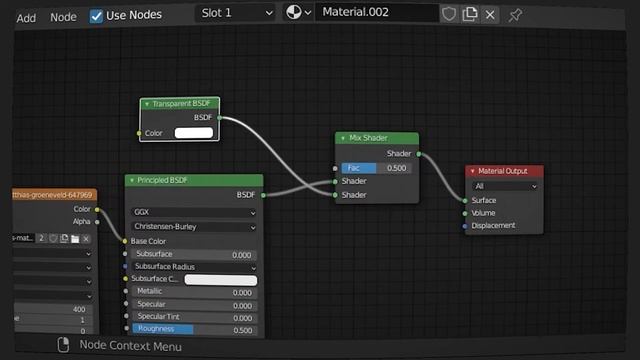Click the Specular Tint value field

pyautogui.click(x=194, y=317)
